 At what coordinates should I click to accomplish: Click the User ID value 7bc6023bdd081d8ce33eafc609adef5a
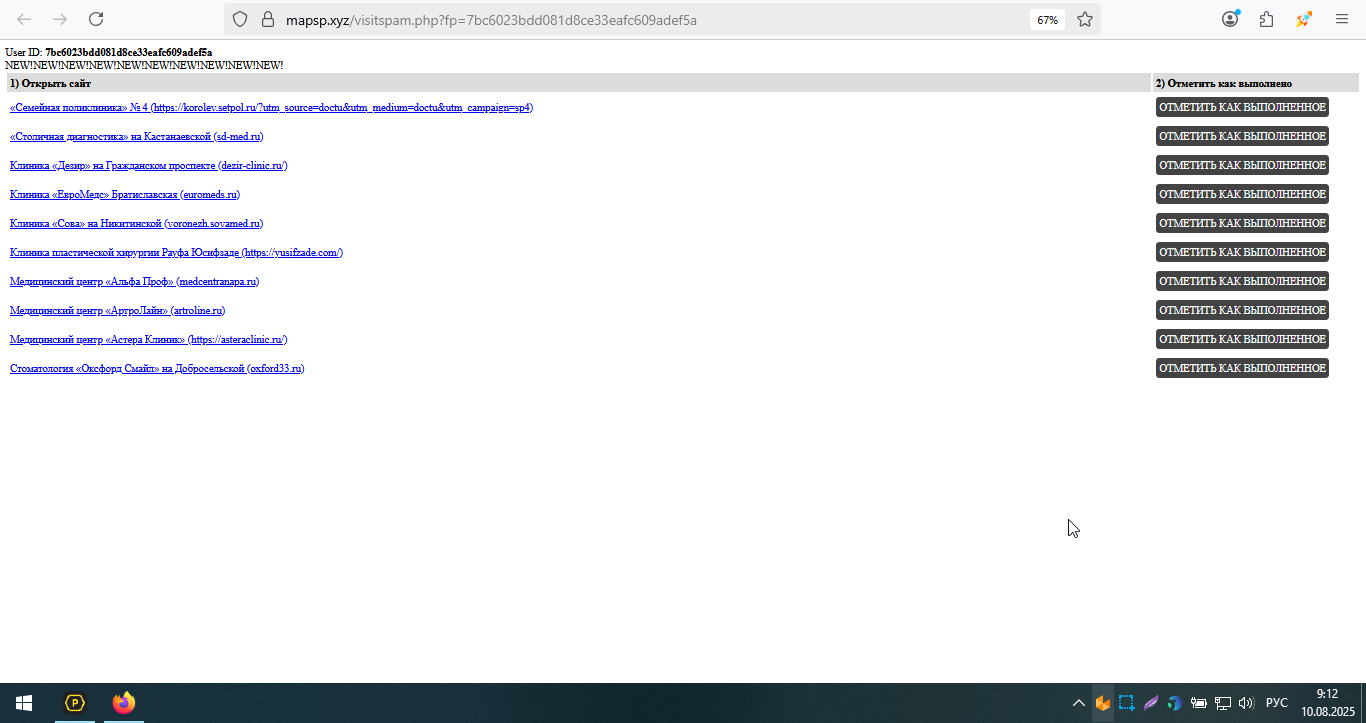128,52
